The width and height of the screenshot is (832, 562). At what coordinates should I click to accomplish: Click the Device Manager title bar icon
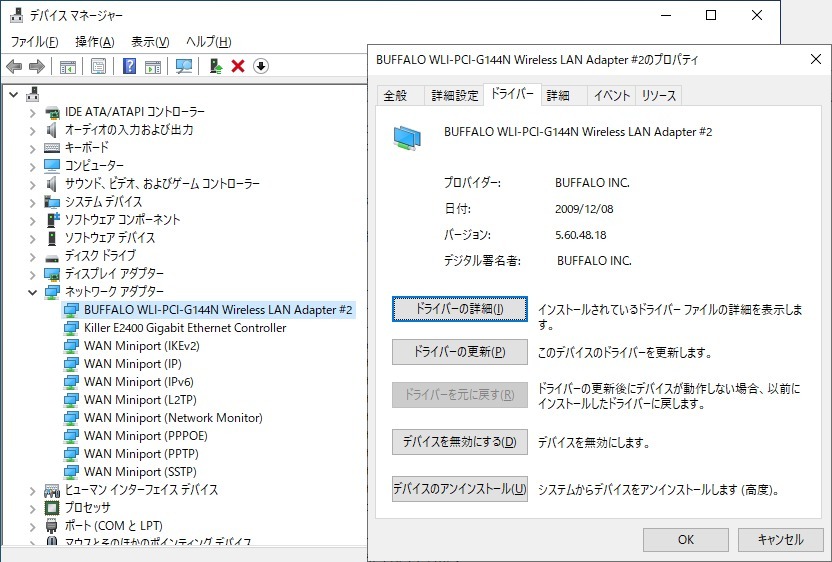point(16,15)
